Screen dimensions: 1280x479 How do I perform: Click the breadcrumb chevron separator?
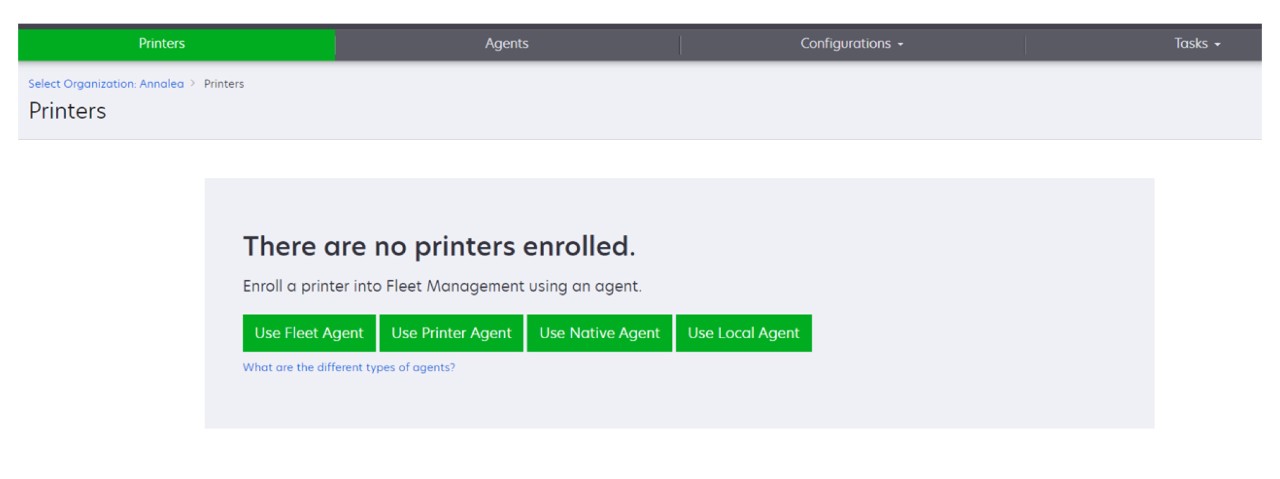pos(195,83)
